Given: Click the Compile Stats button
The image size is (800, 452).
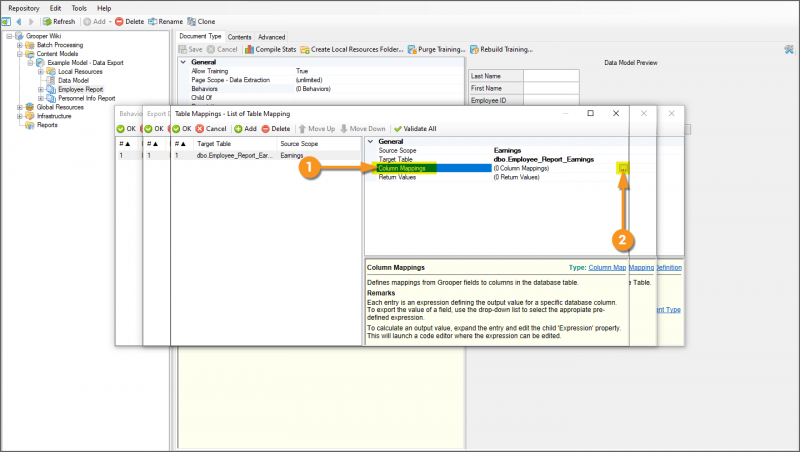Looking at the screenshot, I should coord(270,49).
